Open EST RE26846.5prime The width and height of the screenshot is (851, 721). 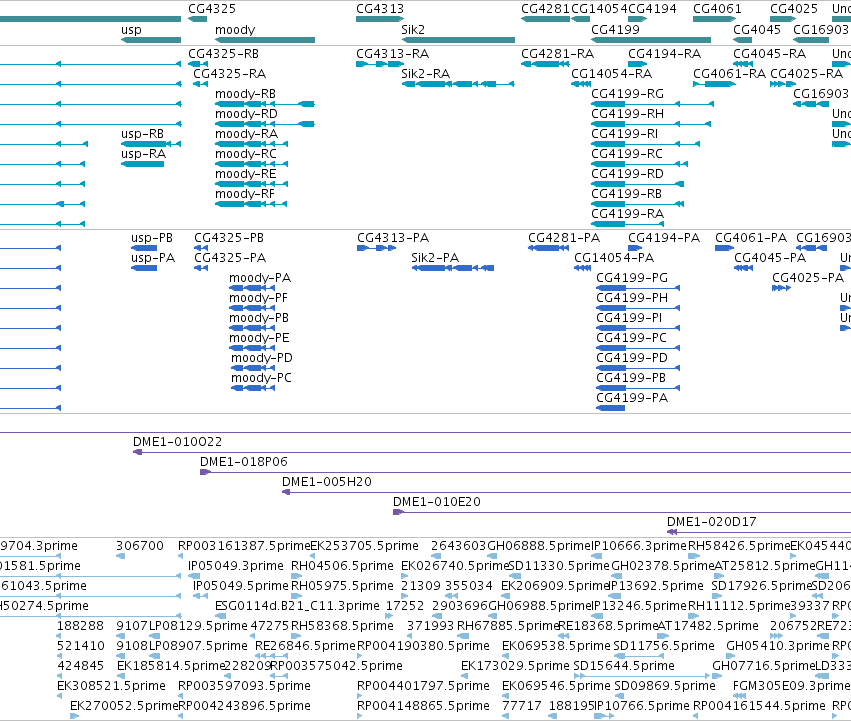(306, 646)
